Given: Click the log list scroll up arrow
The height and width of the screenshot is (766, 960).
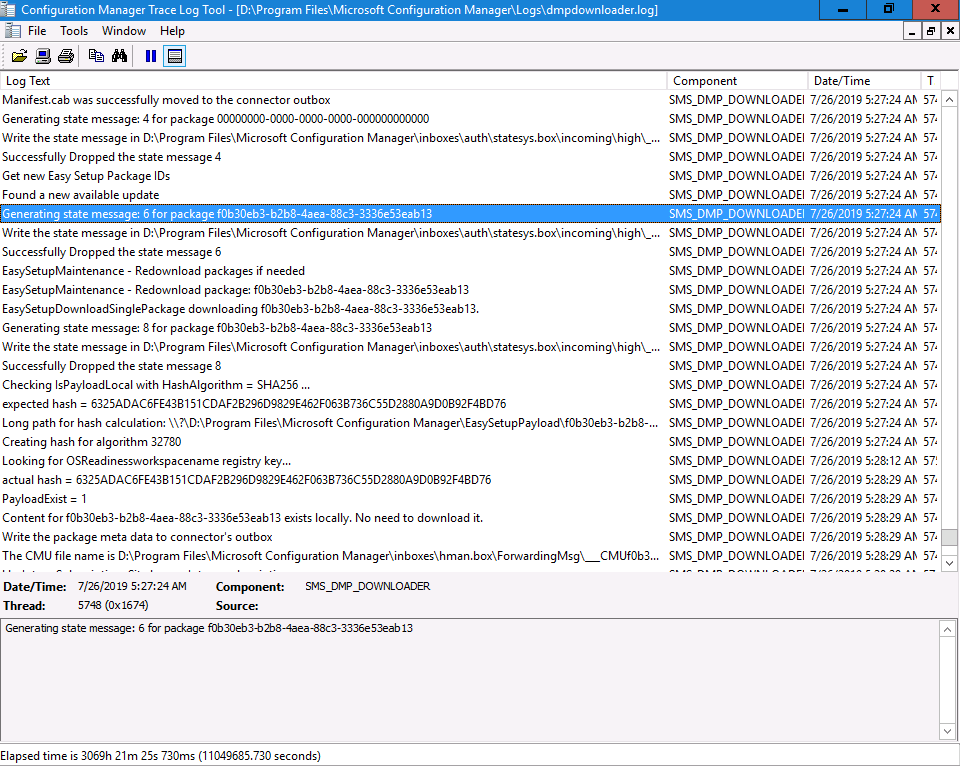Looking at the screenshot, I should 949,99.
